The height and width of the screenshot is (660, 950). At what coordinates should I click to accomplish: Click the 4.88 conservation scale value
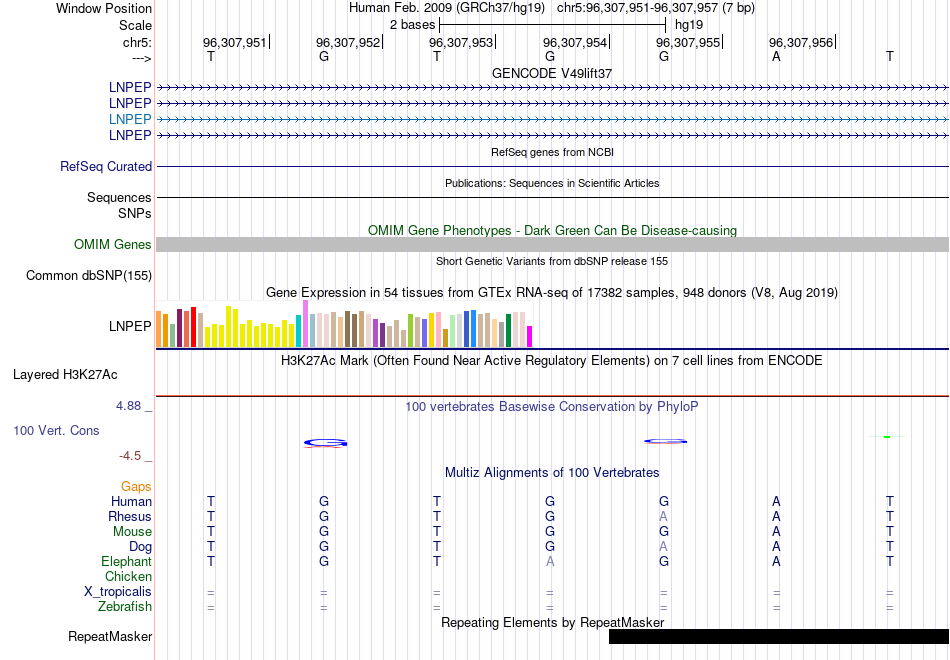[x=128, y=406]
